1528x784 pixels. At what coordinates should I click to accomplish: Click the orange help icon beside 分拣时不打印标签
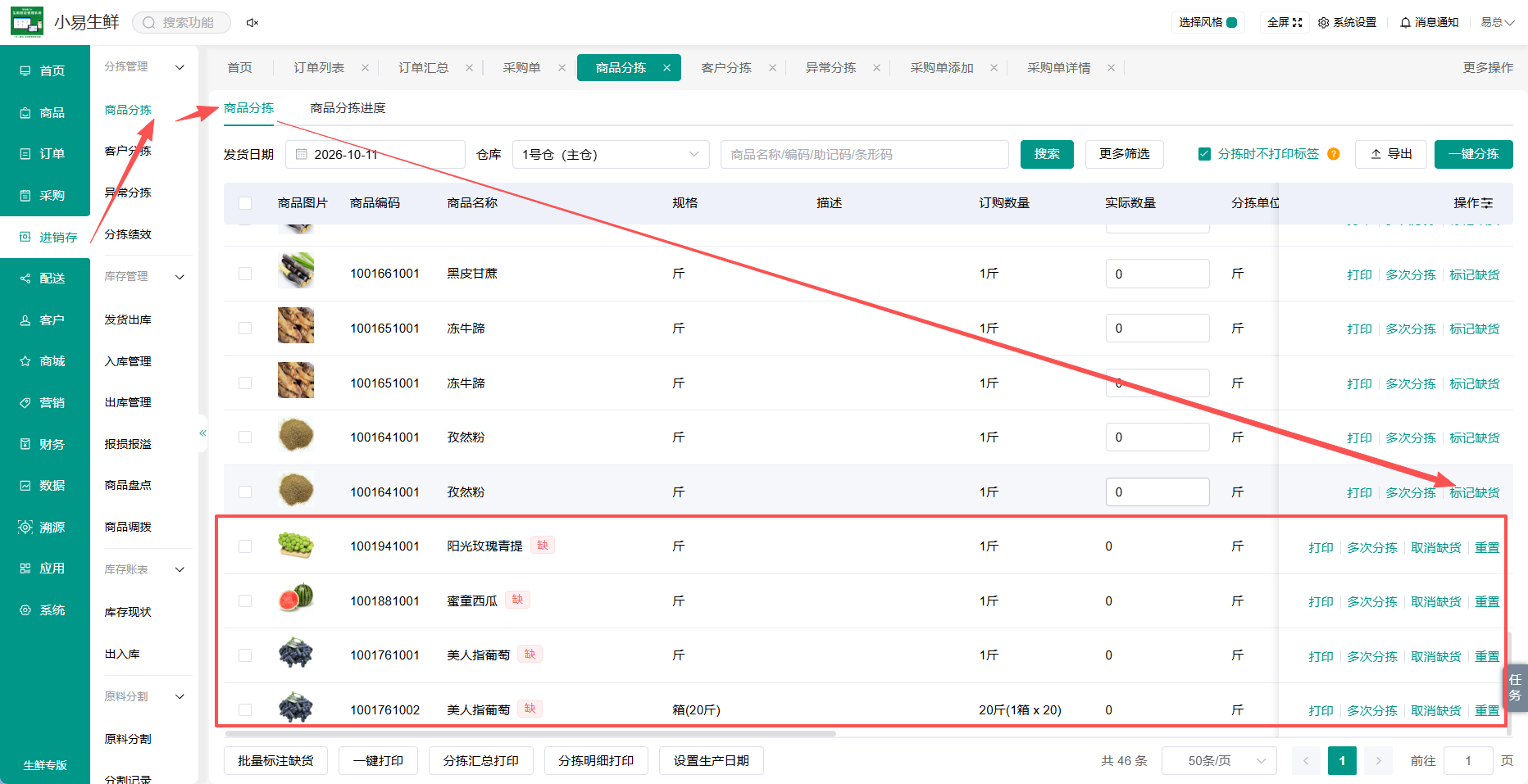click(1334, 154)
